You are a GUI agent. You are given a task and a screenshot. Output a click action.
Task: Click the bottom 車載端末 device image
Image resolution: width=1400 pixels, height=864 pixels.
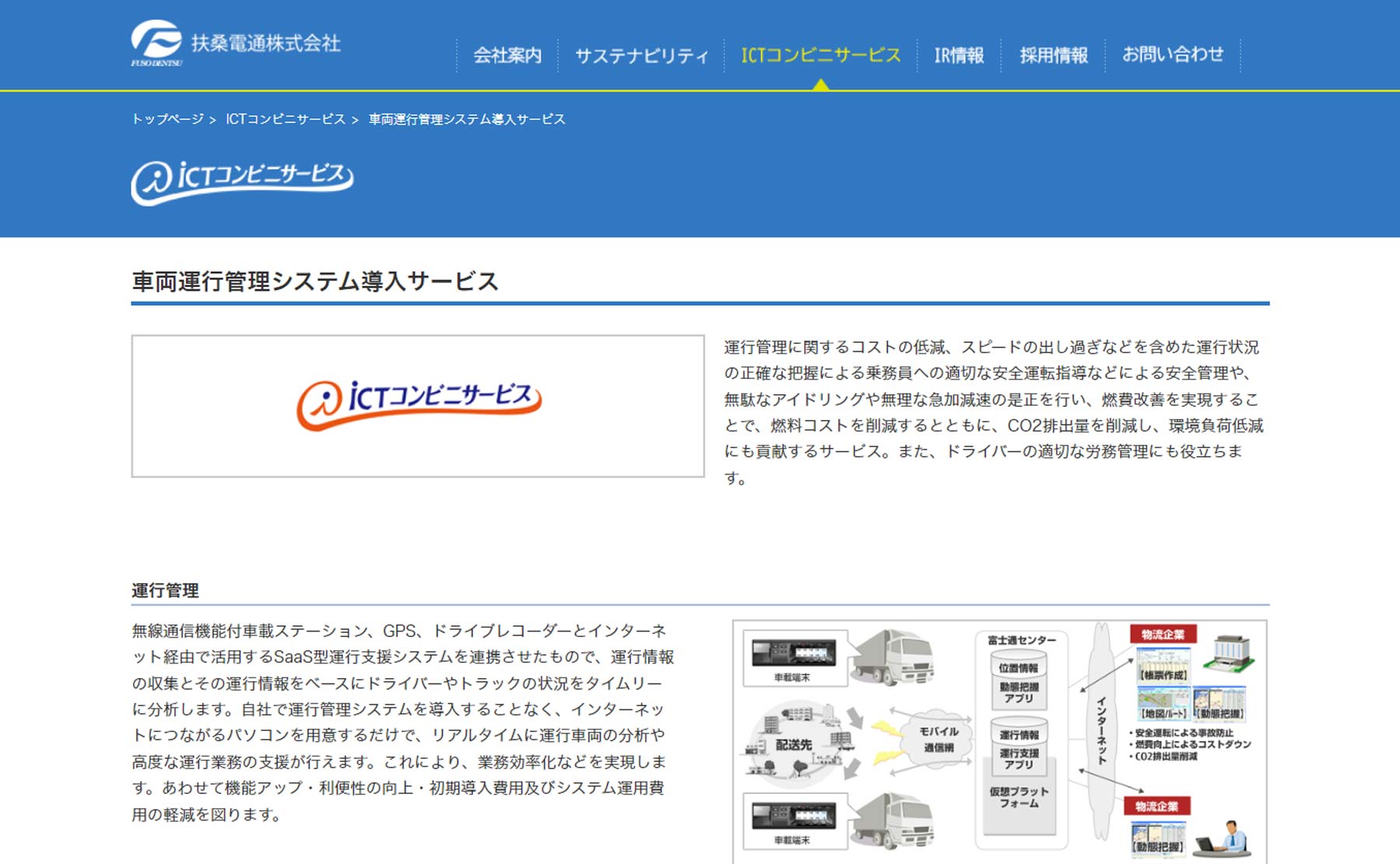tap(793, 816)
